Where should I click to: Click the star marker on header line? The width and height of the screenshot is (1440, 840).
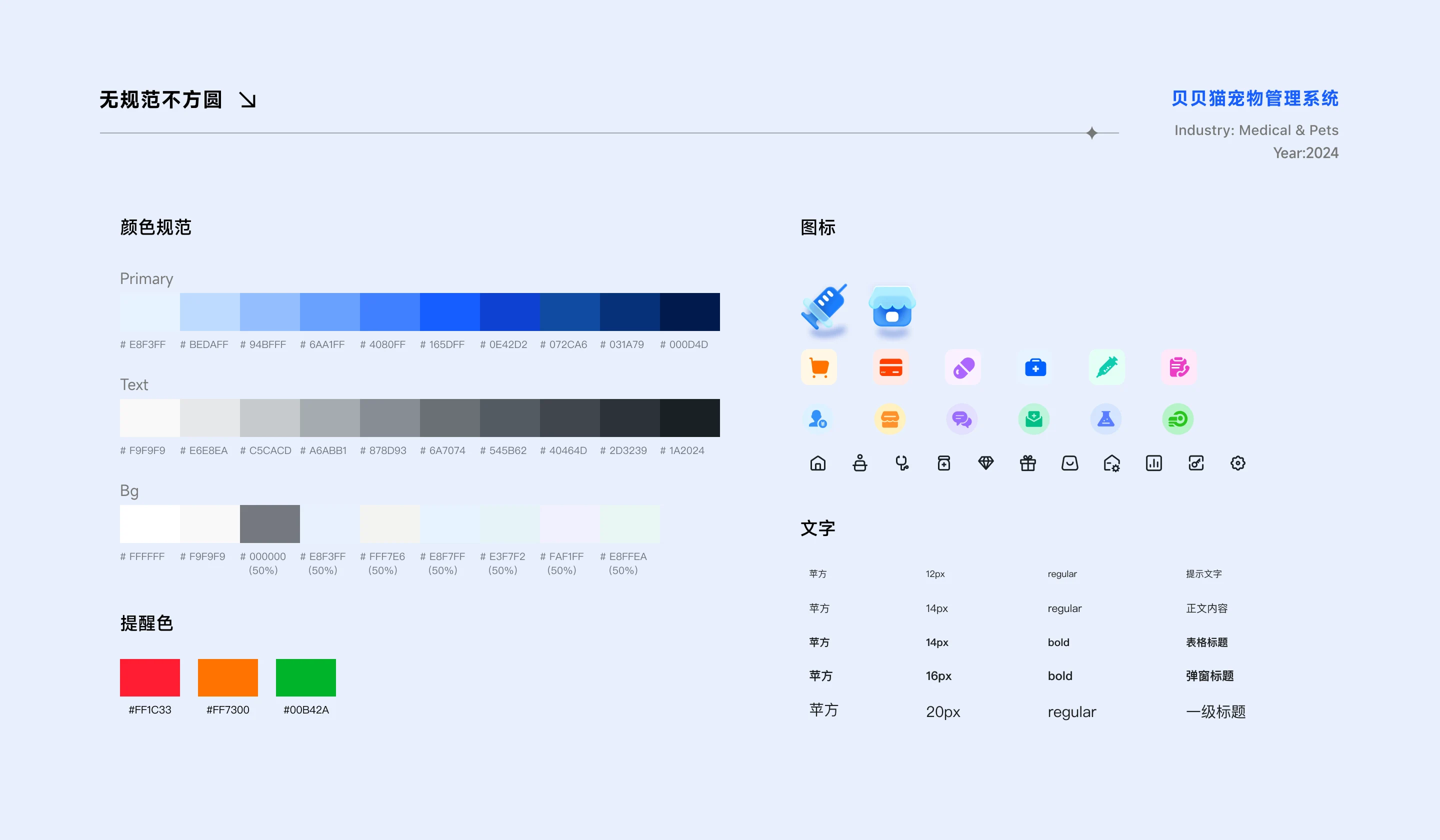coord(1091,133)
